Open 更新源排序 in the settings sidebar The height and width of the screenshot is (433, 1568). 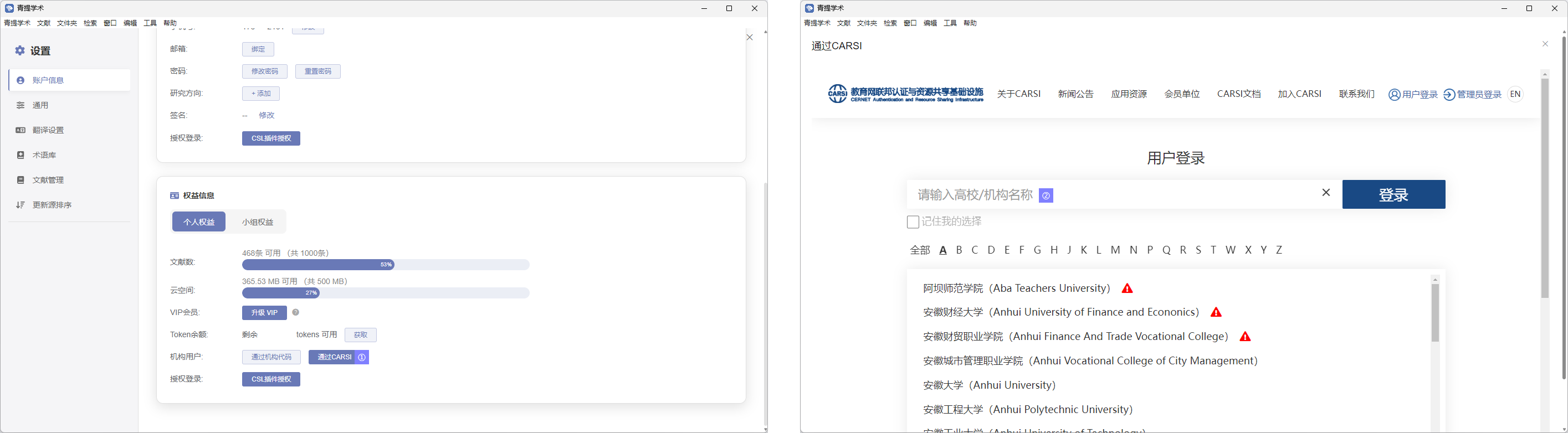(x=69, y=205)
